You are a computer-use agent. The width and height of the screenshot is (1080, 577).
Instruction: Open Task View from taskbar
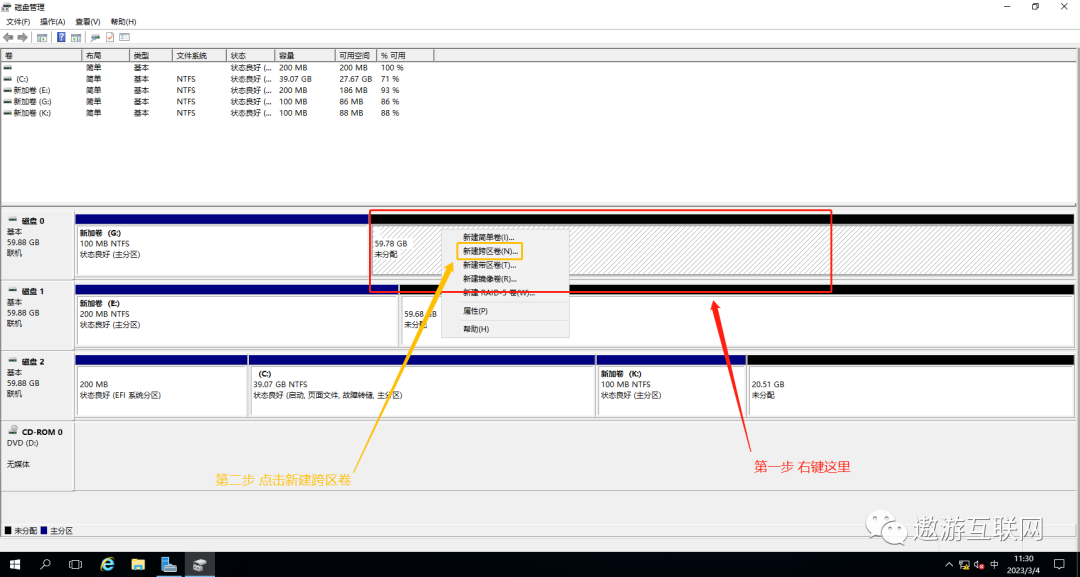pyautogui.click(x=76, y=565)
